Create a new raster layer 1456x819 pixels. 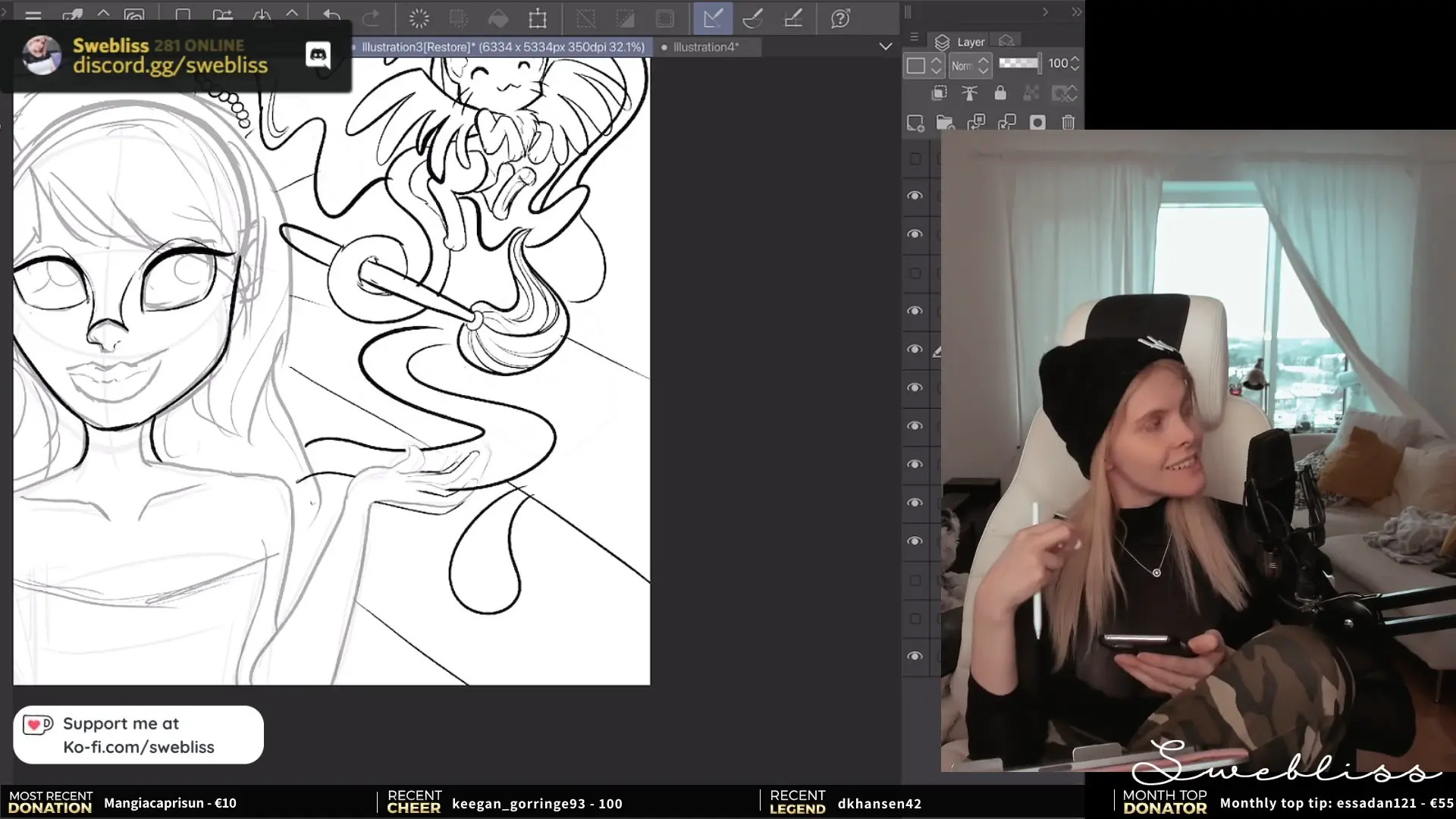point(915,123)
